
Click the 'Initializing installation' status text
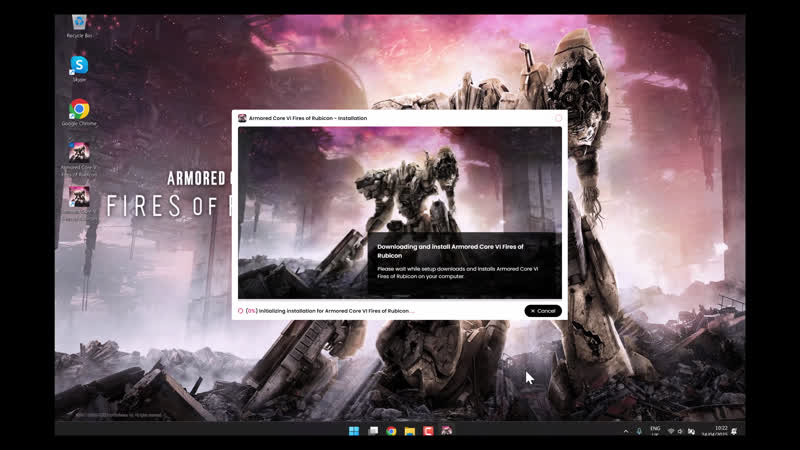330,311
